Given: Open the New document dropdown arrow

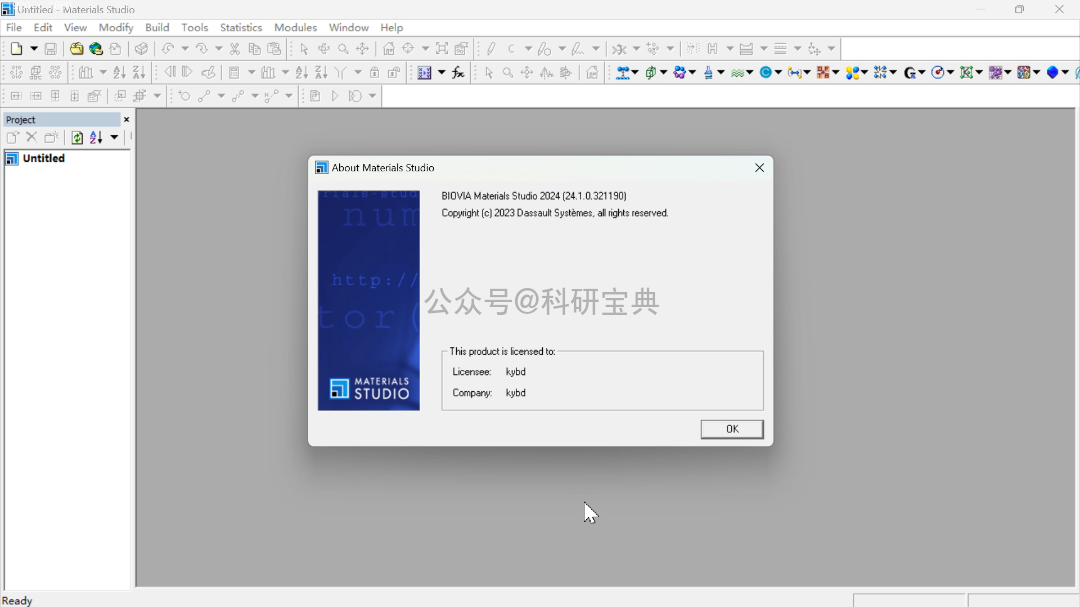Looking at the screenshot, I should point(33,49).
